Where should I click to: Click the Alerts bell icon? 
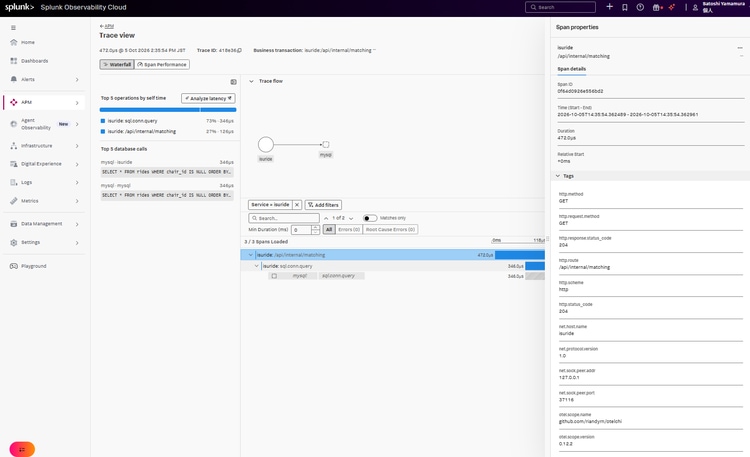13,79
